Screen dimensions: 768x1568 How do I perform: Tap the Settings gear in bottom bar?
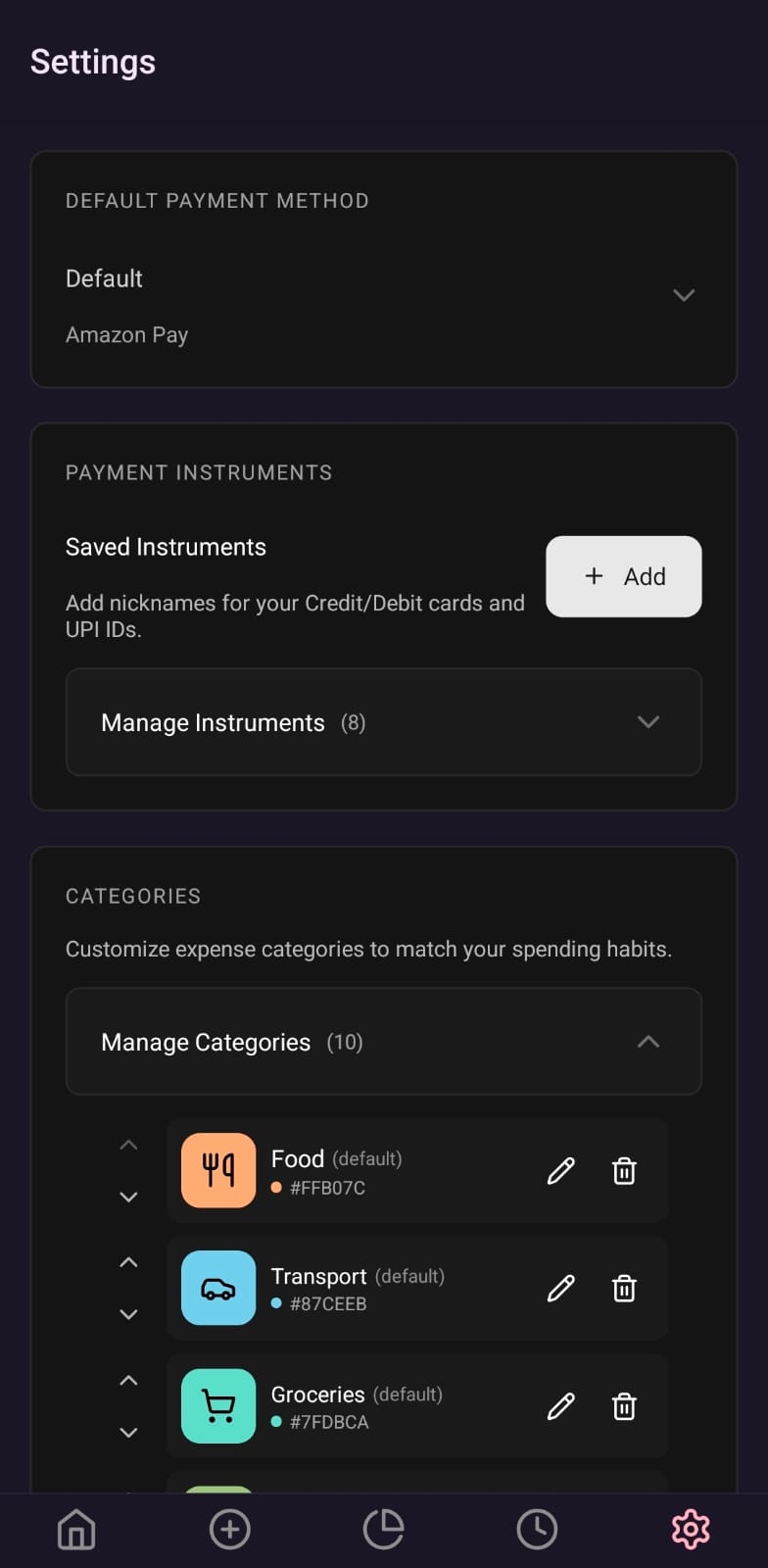[691, 1529]
